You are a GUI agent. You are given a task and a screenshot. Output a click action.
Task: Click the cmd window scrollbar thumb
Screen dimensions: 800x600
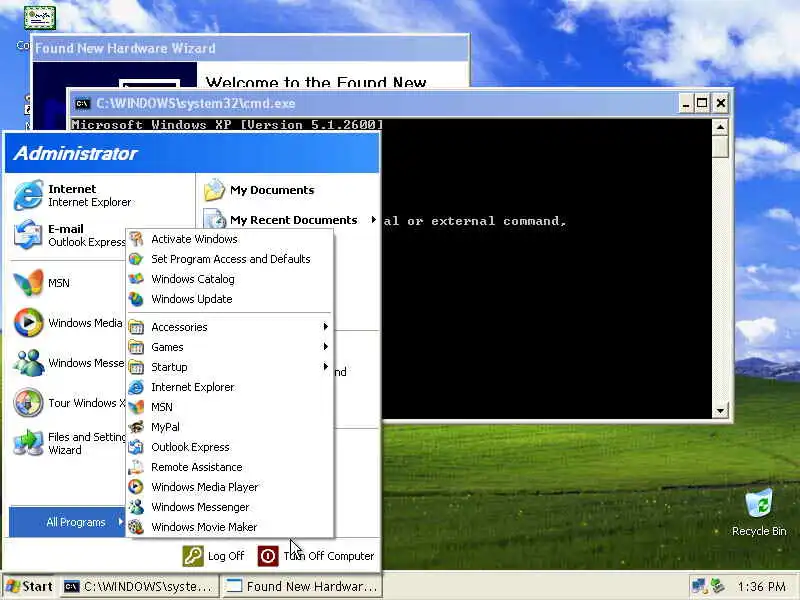[720, 147]
